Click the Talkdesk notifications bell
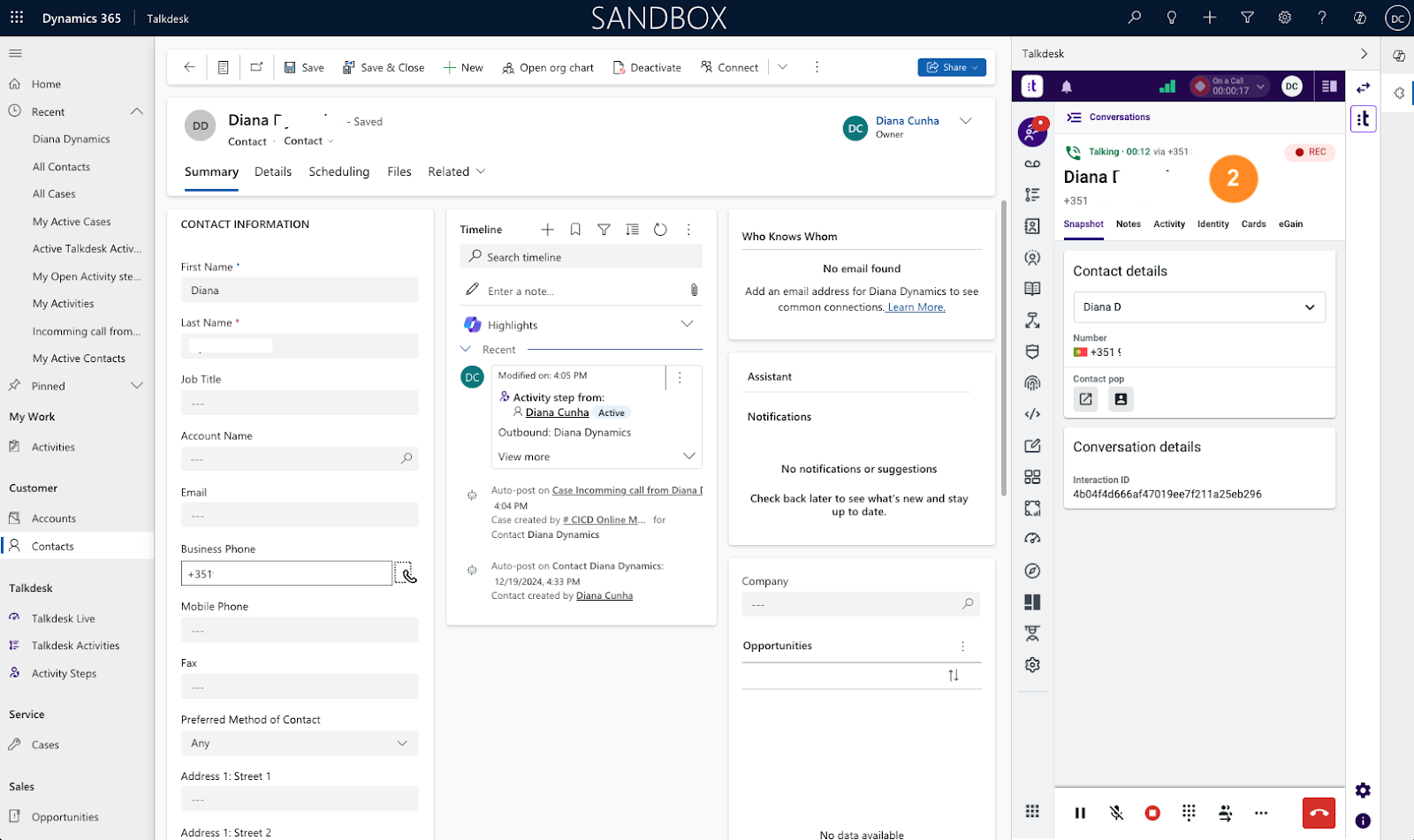Screen dimensions: 1414x840 pyautogui.click(x=1067, y=87)
